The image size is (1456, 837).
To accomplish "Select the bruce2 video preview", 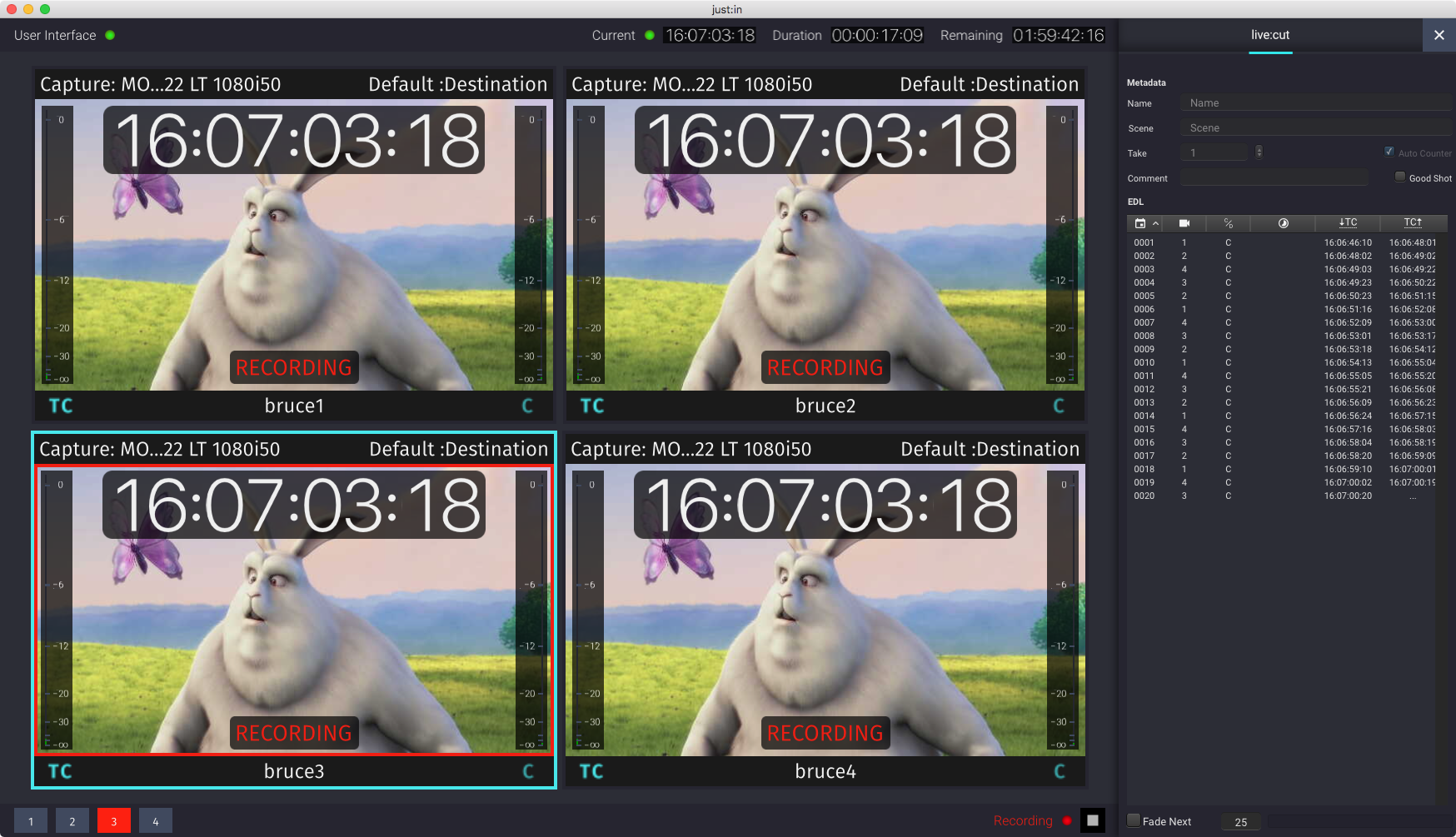I will click(x=825, y=245).
